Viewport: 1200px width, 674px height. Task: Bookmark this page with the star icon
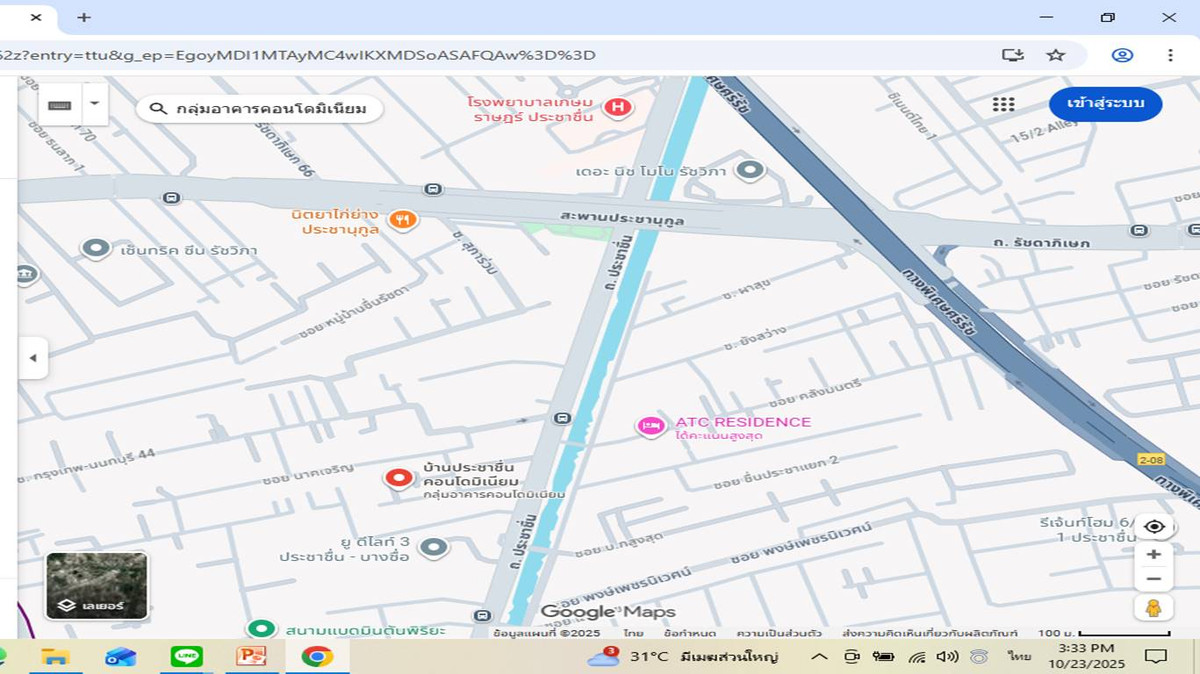1056,55
